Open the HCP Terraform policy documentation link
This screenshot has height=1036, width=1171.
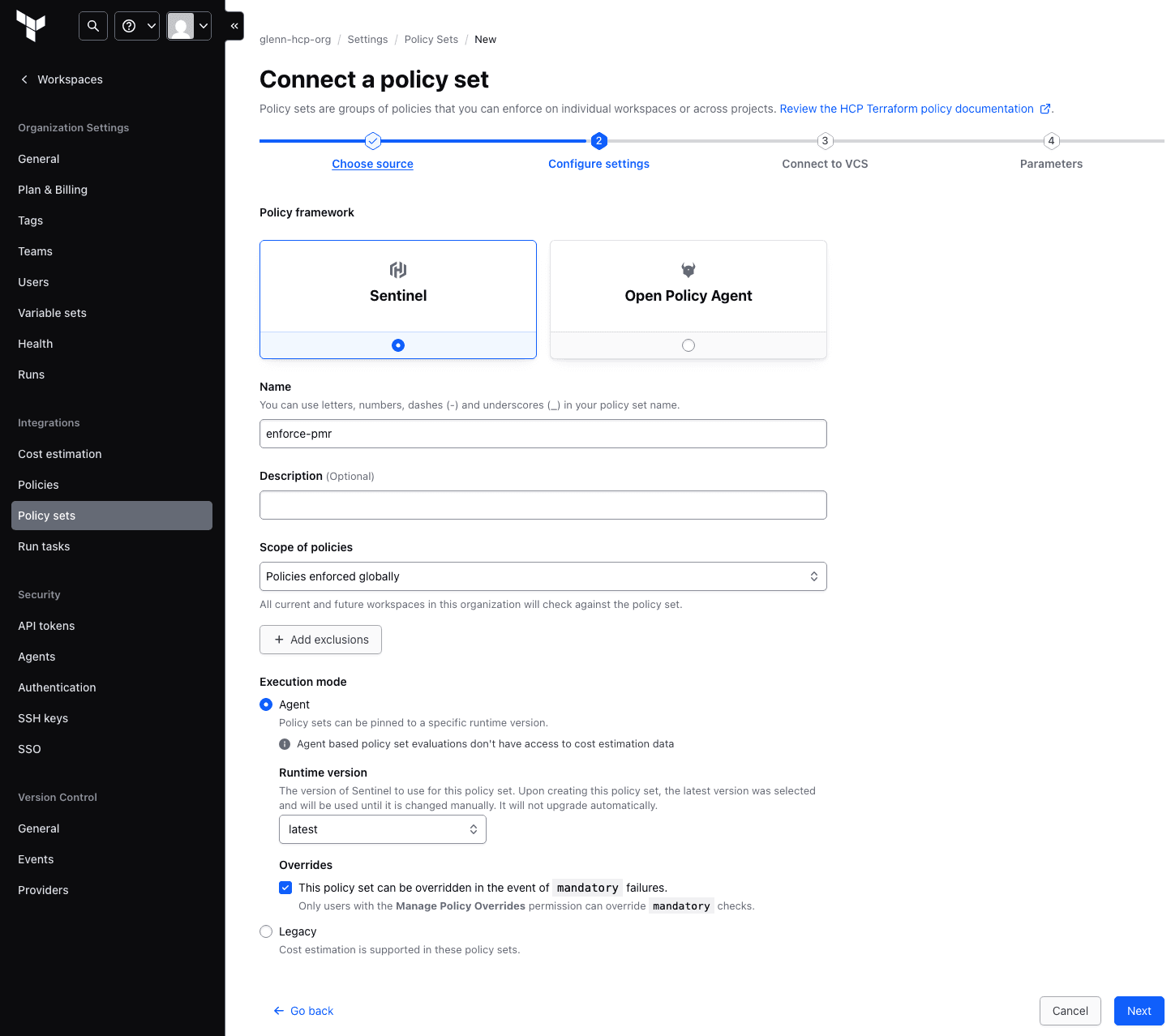pyautogui.click(x=910, y=109)
